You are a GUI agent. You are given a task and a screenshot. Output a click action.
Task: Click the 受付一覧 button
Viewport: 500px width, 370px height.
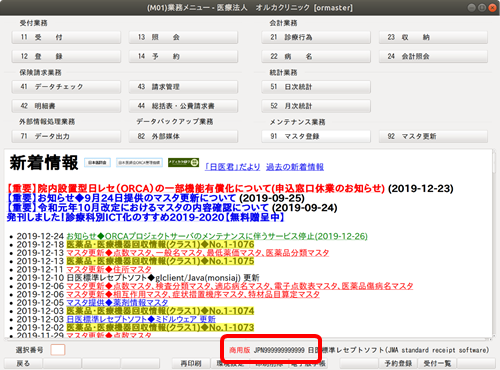pos(437,364)
